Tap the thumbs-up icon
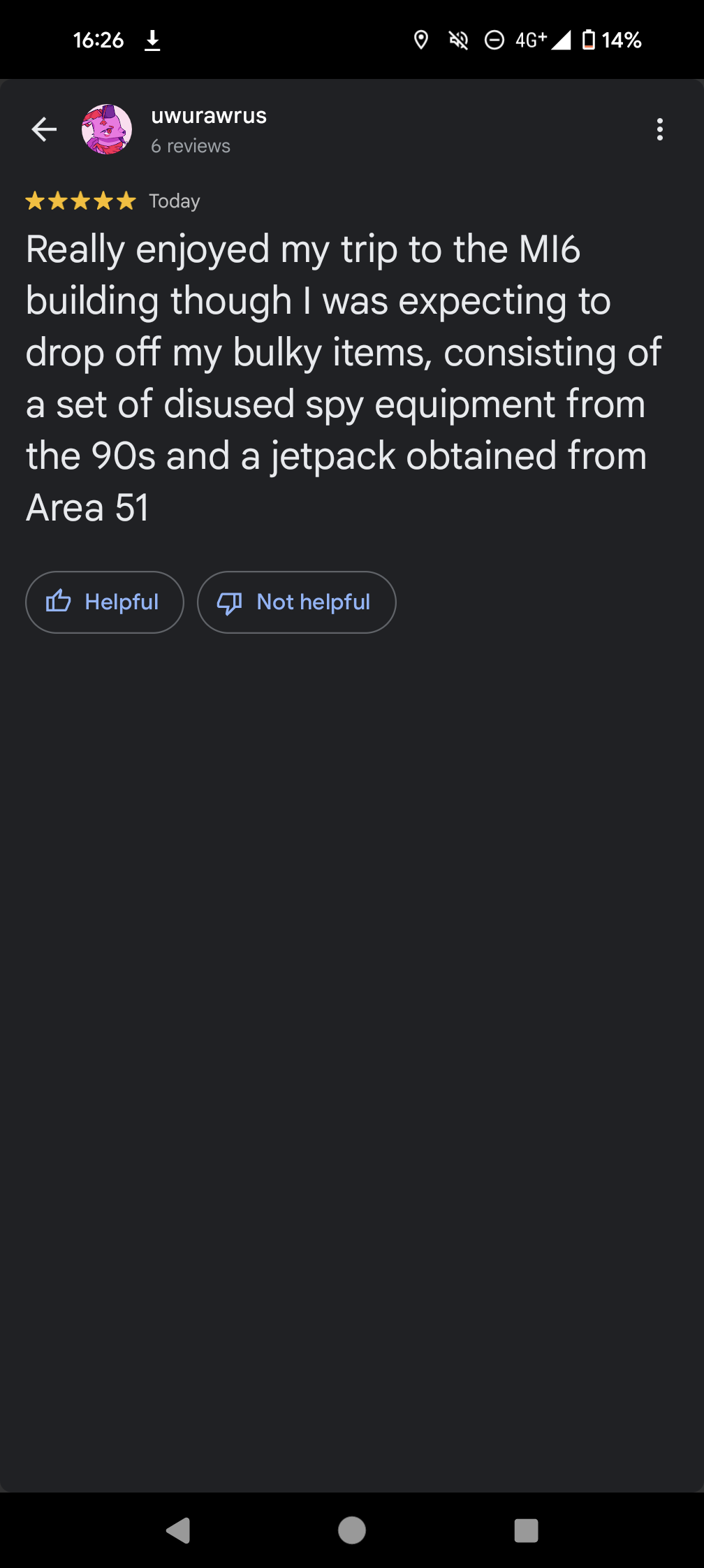Image resolution: width=704 pixels, height=1568 pixels. (x=59, y=602)
